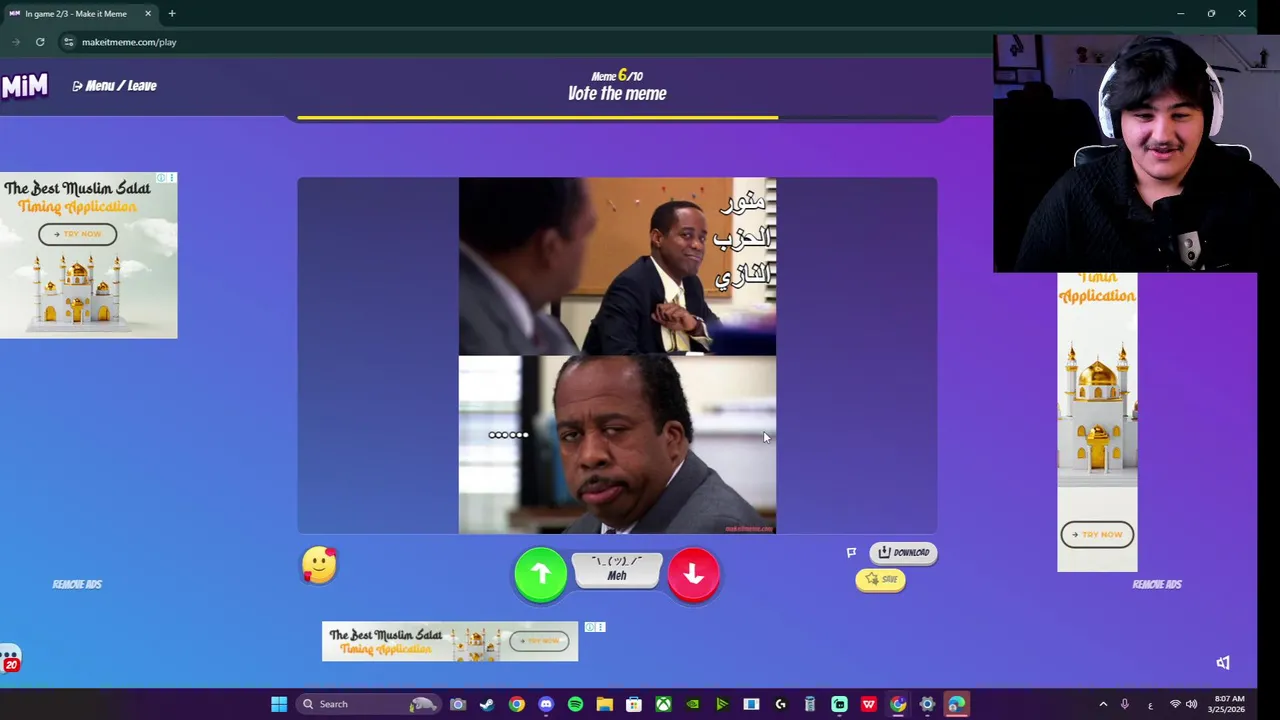Image resolution: width=1280 pixels, height=720 pixels.
Task: Click Remove Ads on the right
Action: pyautogui.click(x=1157, y=584)
